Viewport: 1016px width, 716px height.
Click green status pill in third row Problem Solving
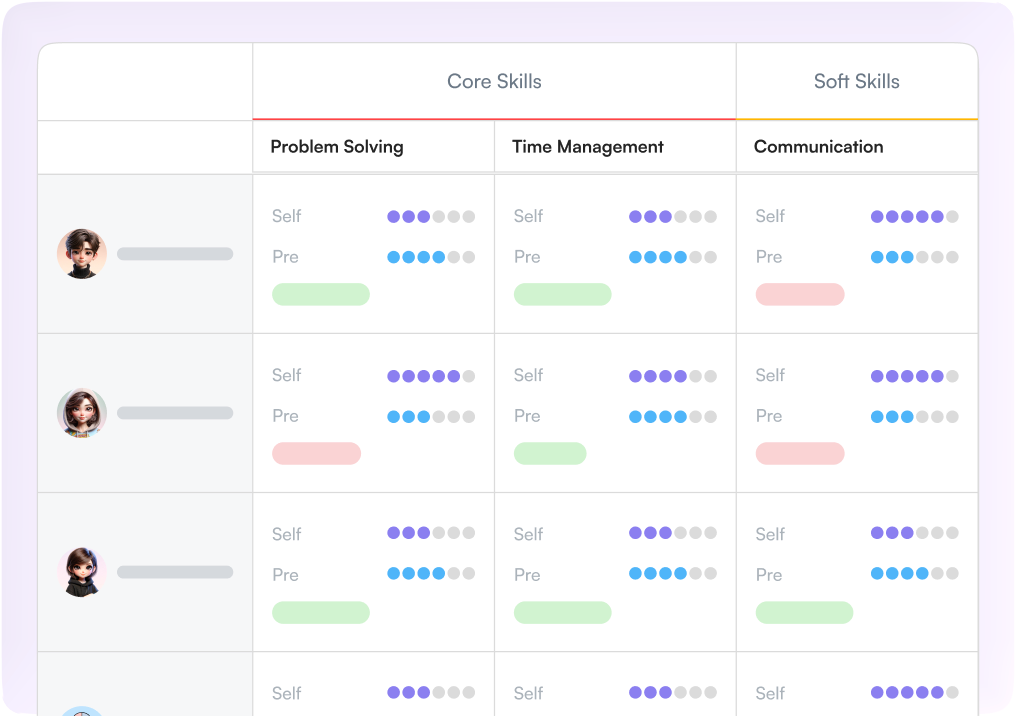[321, 612]
